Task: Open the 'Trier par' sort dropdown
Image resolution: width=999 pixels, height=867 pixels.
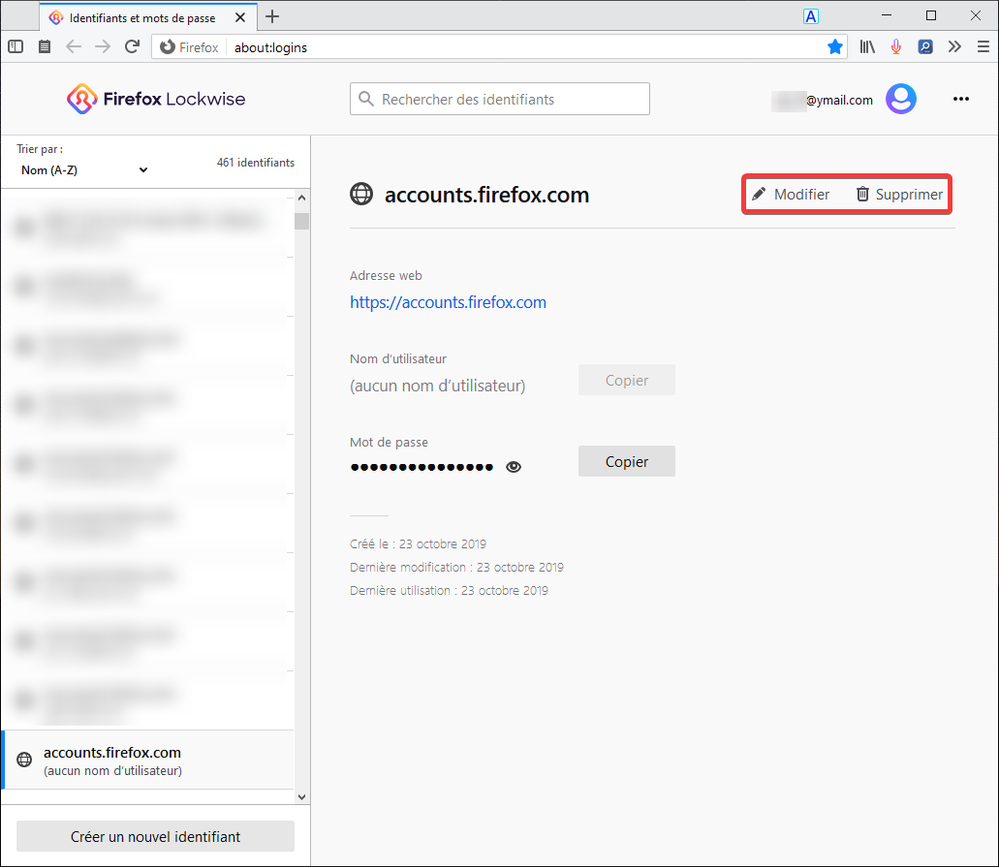Action: tap(84, 170)
